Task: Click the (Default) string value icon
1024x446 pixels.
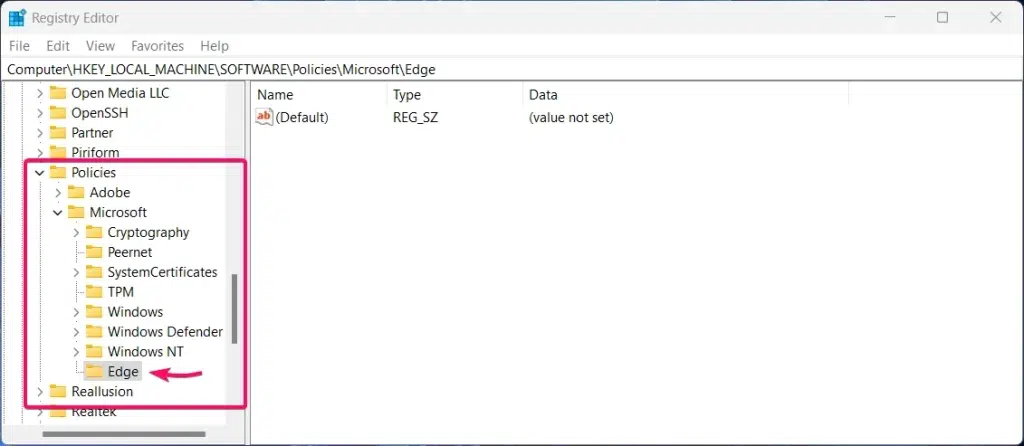Action: tap(264, 118)
